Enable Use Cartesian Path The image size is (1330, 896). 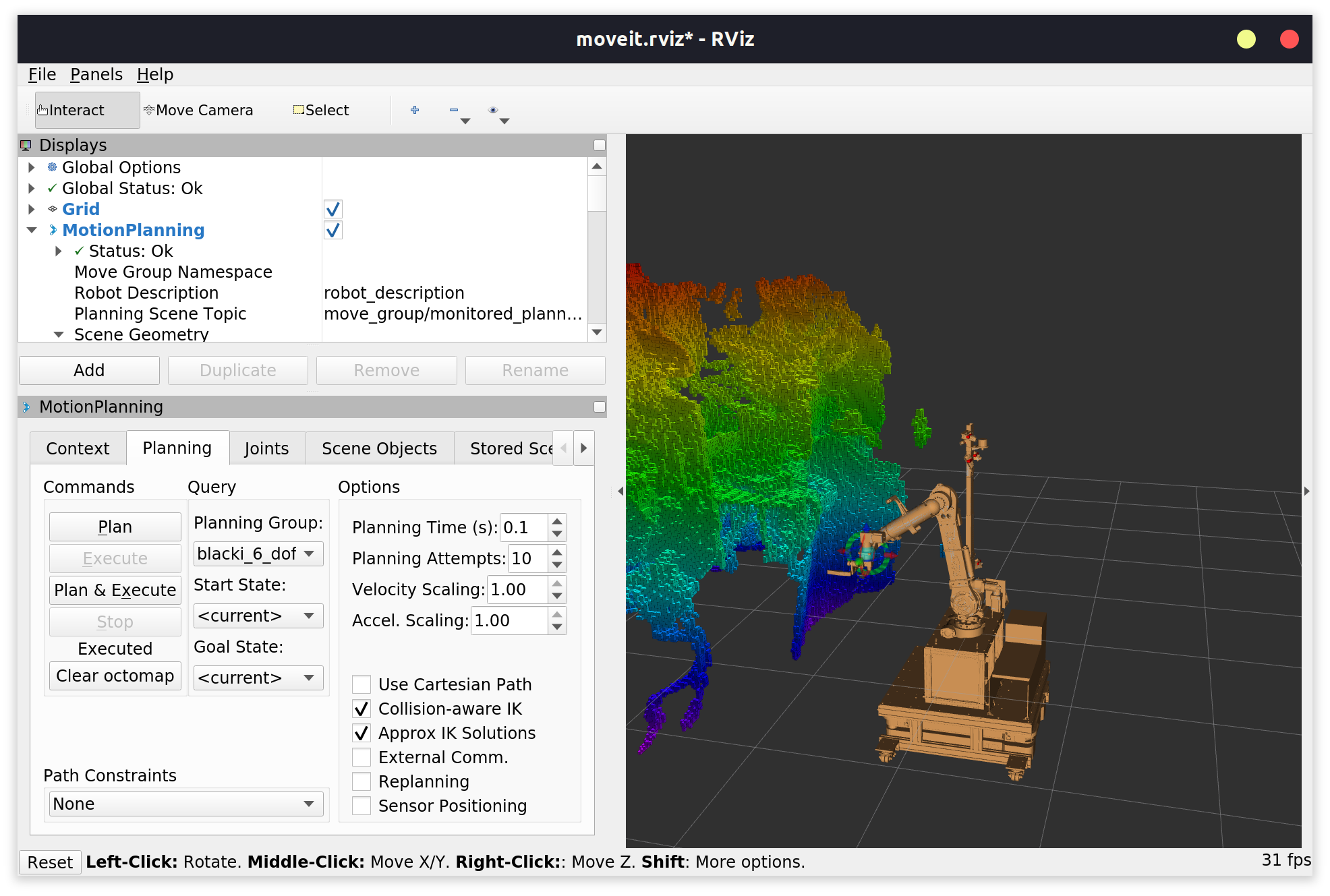(362, 684)
